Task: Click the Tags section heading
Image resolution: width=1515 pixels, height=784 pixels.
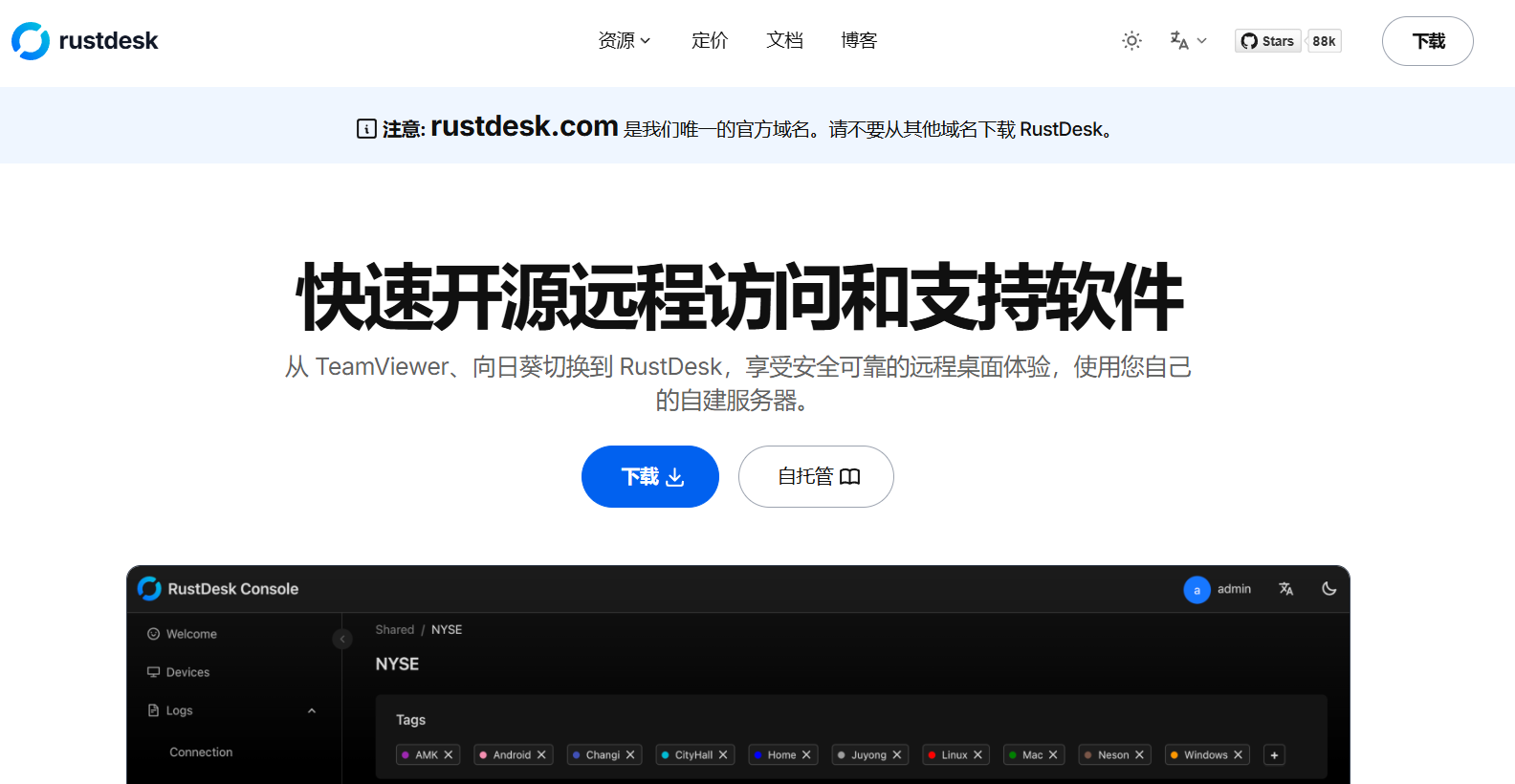Action: point(410,720)
